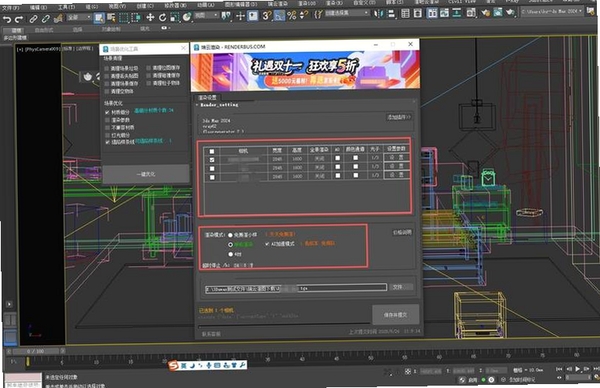This screenshot has width=600, height=388.
Task: Open the PhysCamera001 viewport label menu
Action: click(x=42, y=49)
